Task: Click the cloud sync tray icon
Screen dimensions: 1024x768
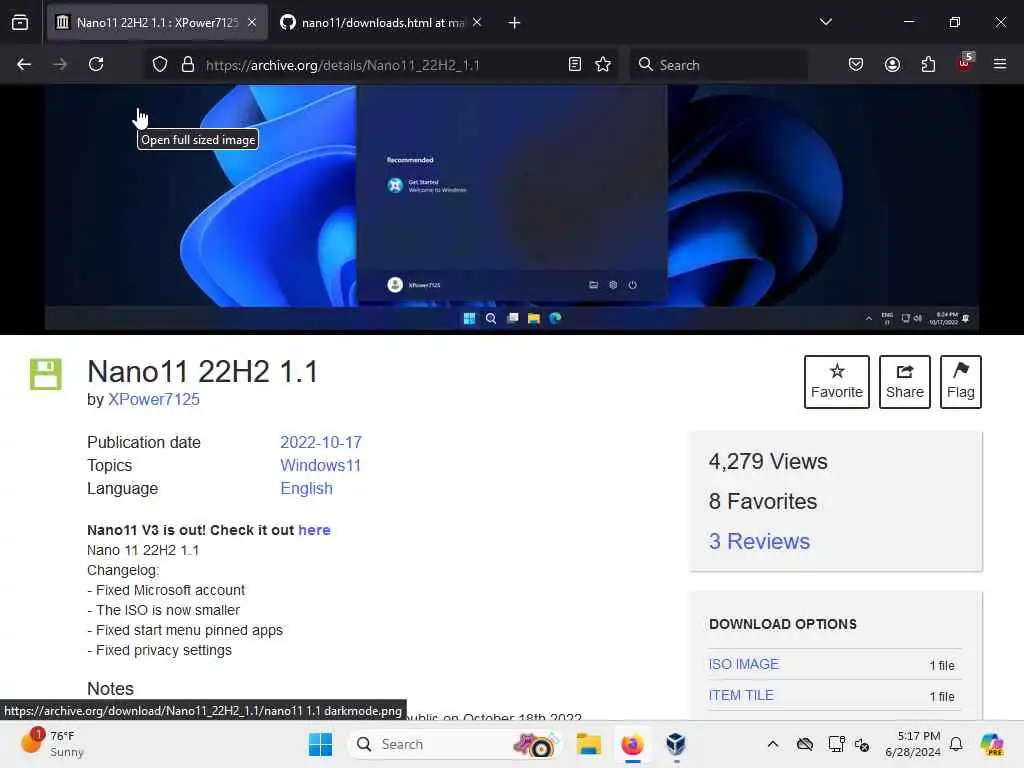Action: (x=805, y=744)
